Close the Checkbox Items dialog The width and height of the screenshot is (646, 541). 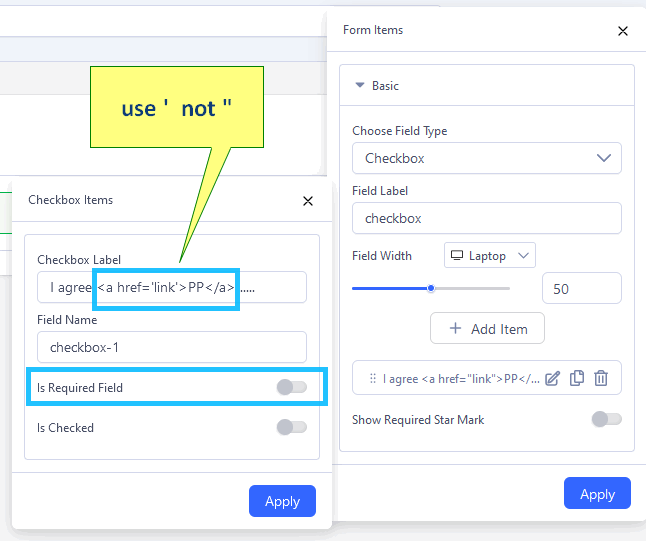(x=308, y=201)
